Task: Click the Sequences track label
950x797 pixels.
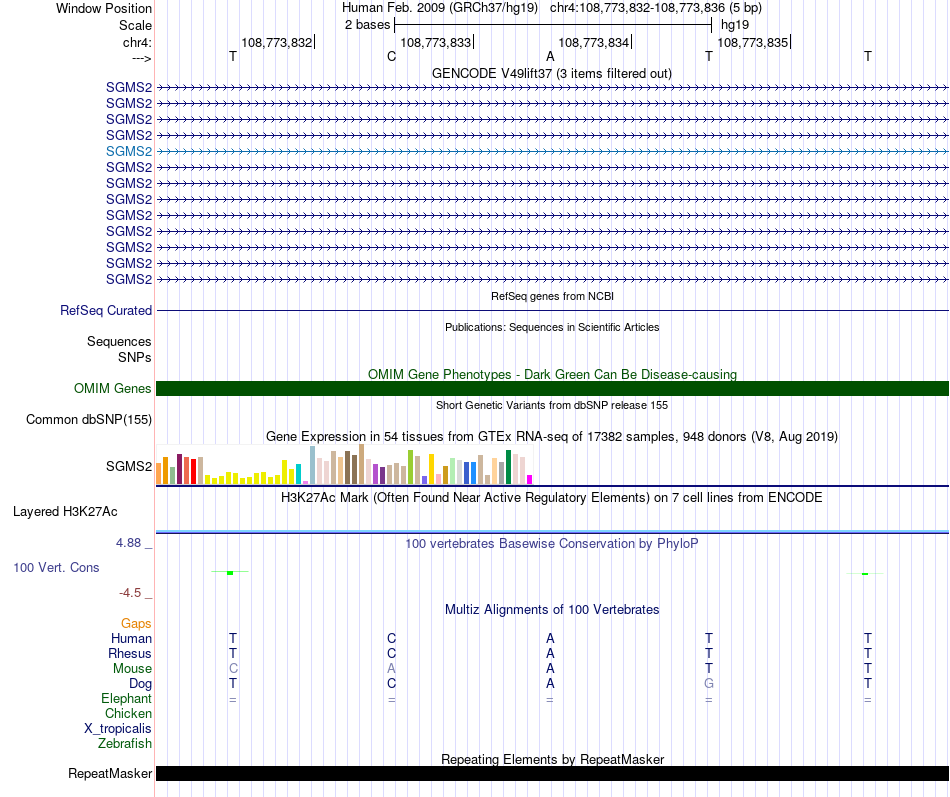Action: 119,341
